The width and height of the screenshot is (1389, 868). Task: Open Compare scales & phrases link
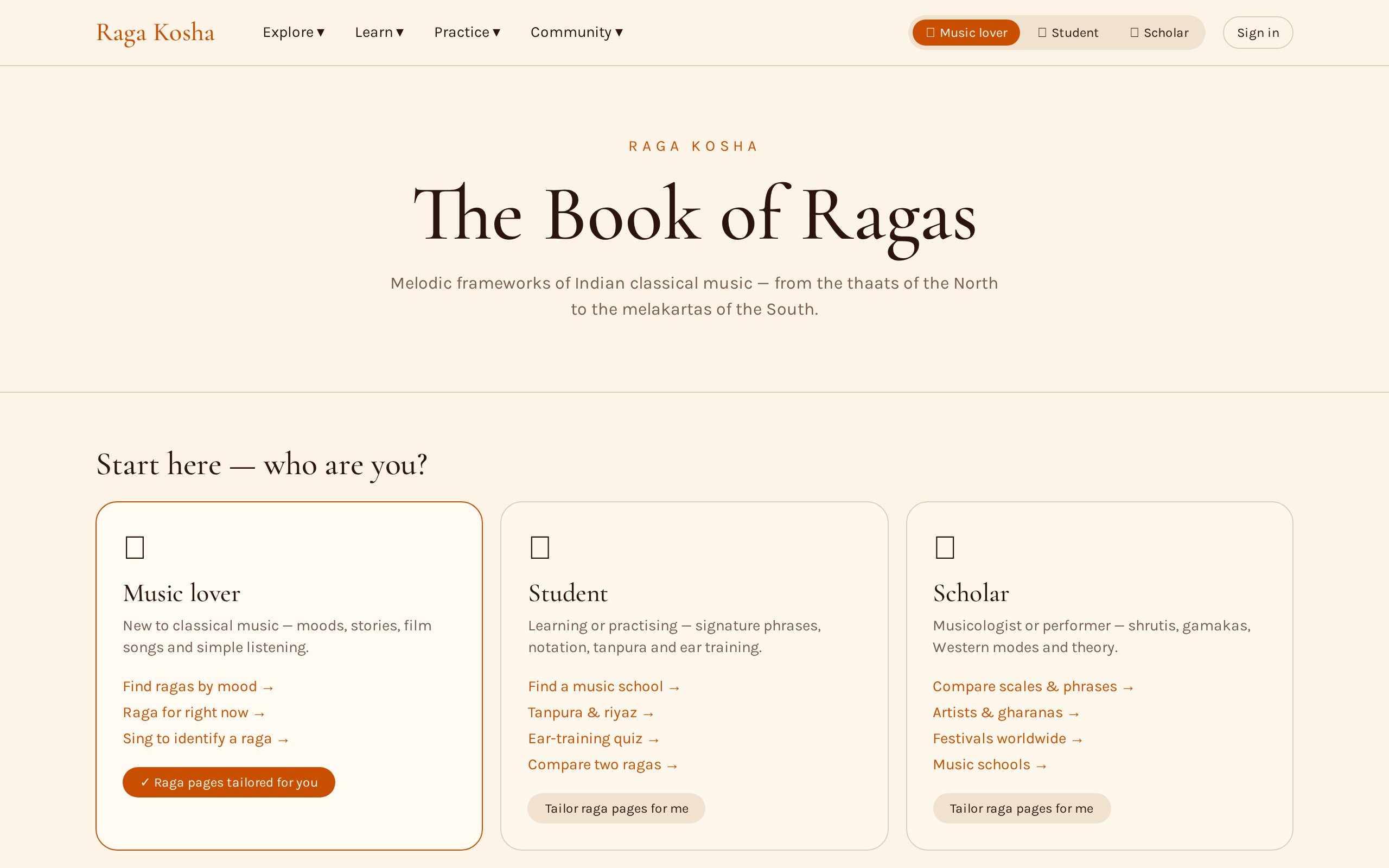pos(1033,687)
